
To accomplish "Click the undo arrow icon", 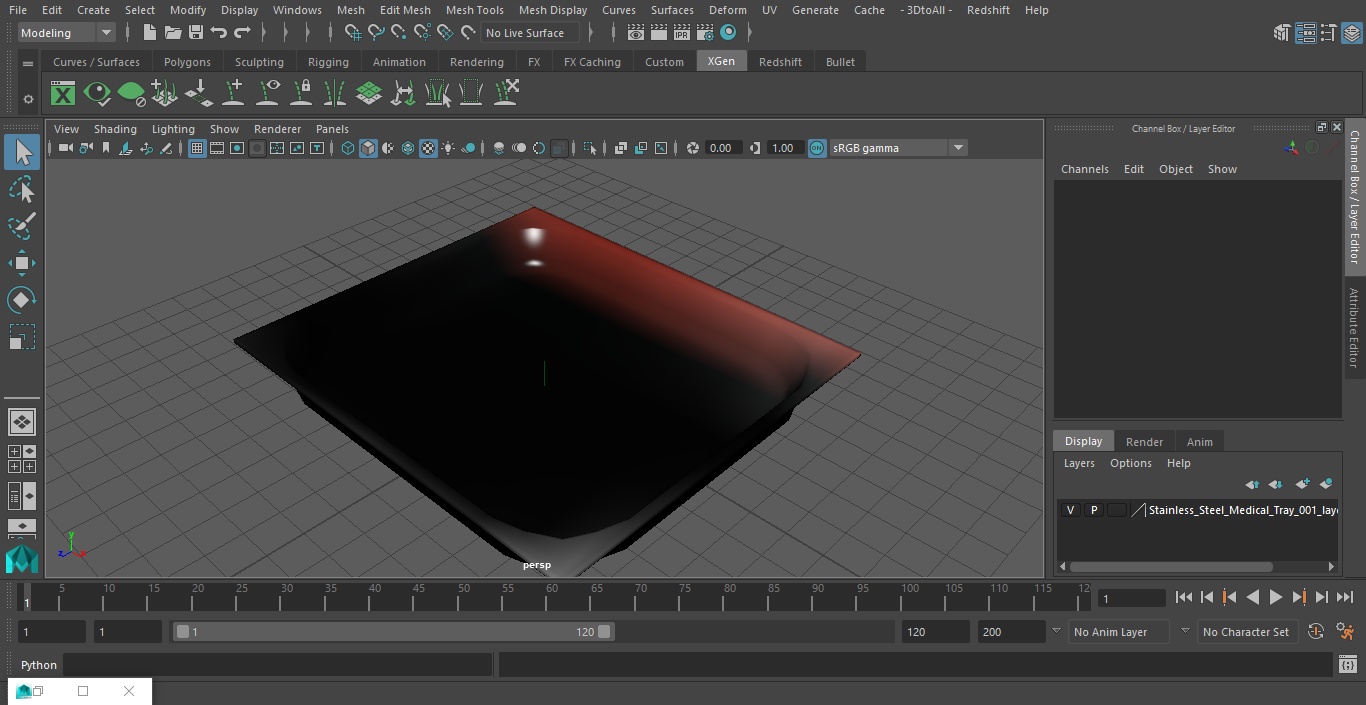I will click(x=218, y=33).
